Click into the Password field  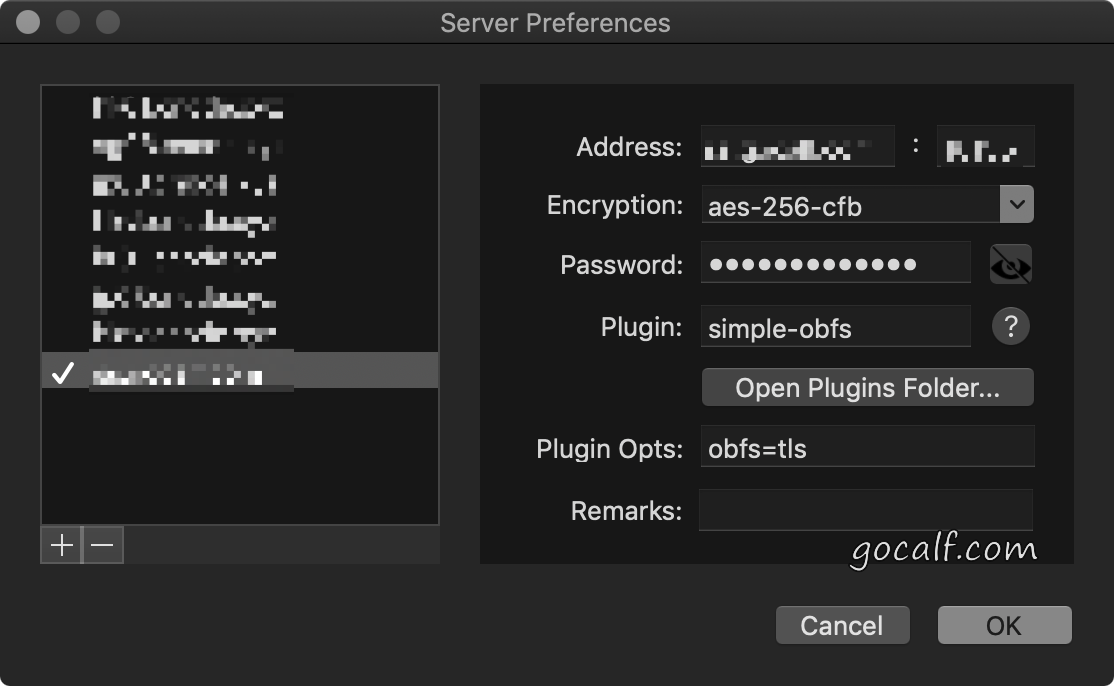[x=836, y=262]
